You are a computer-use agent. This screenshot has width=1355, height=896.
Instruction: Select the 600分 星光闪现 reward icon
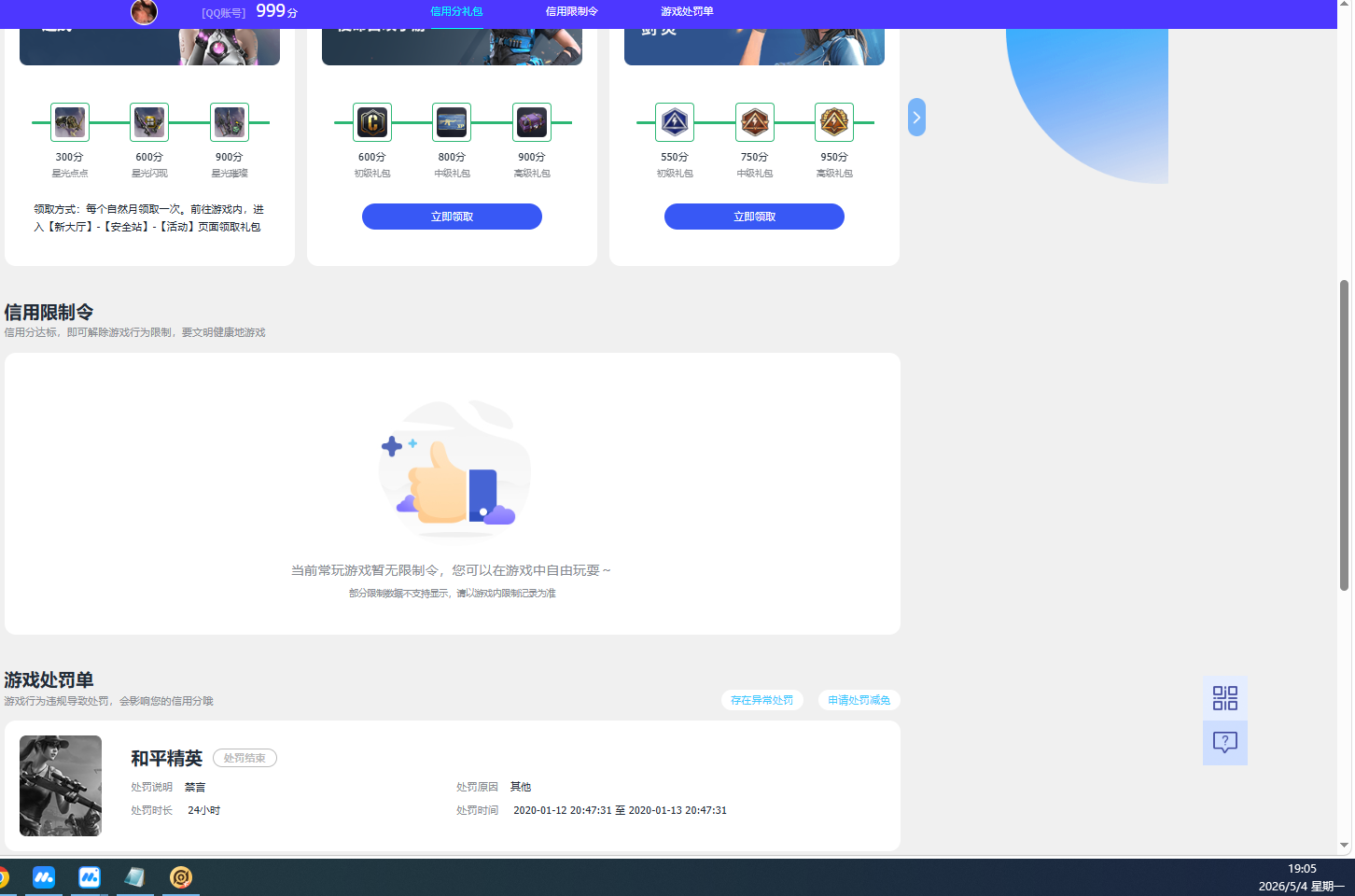point(149,122)
